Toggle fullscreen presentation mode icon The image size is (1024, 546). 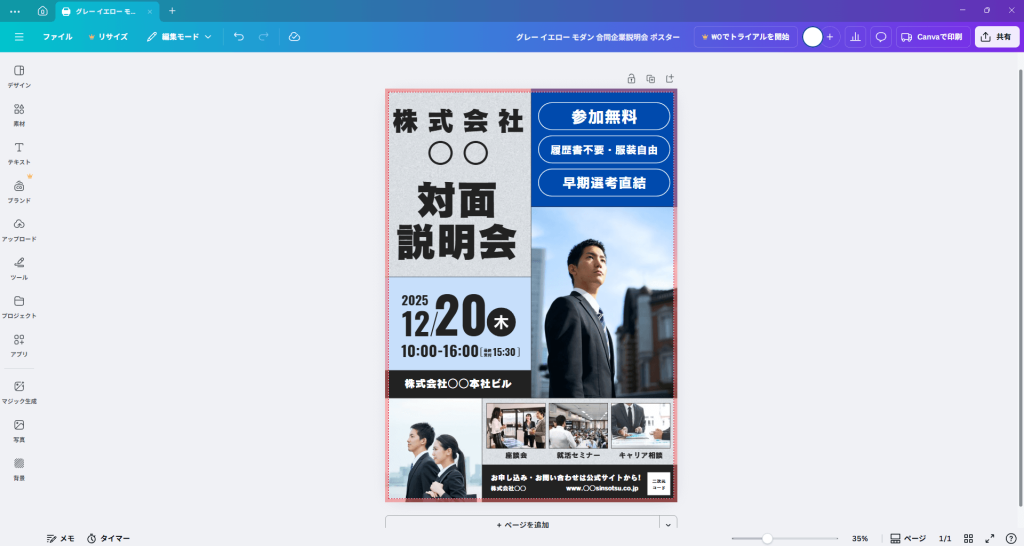[x=990, y=538]
